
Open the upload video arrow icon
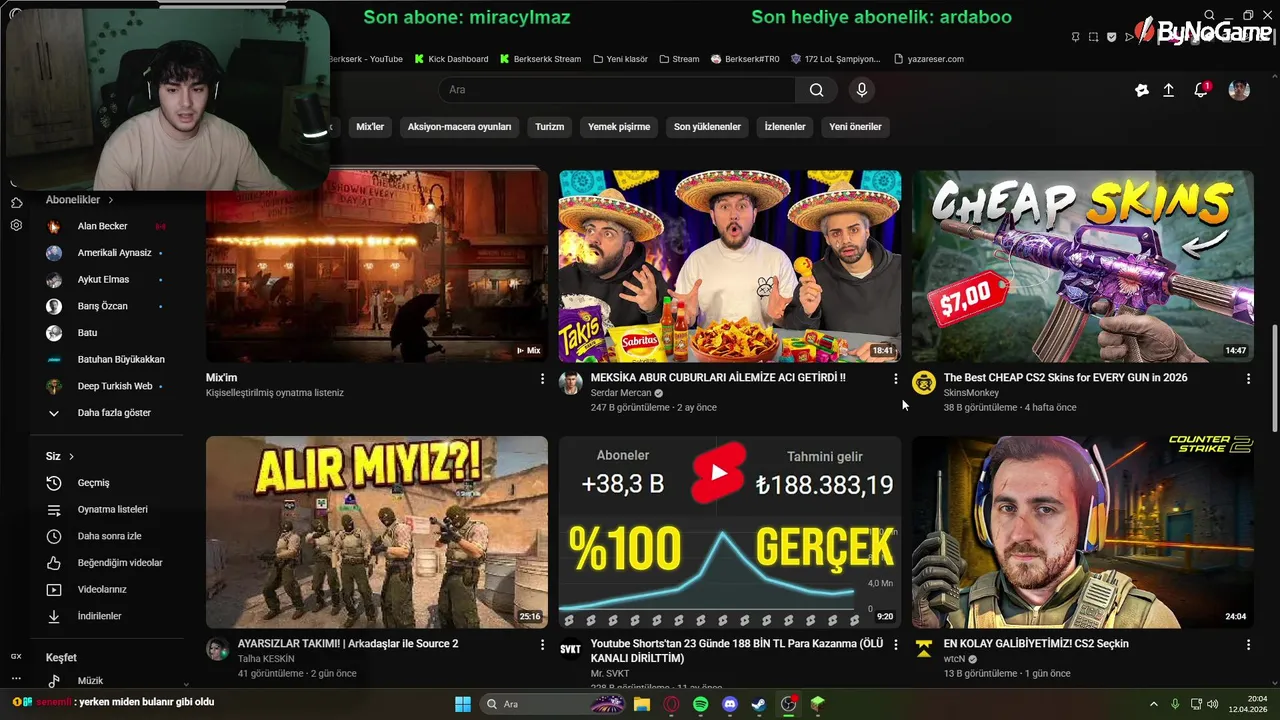tap(1168, 90)
